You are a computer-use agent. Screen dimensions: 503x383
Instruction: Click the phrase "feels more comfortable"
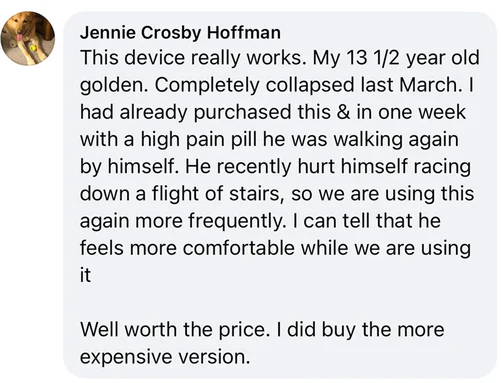tap(187, 248)
